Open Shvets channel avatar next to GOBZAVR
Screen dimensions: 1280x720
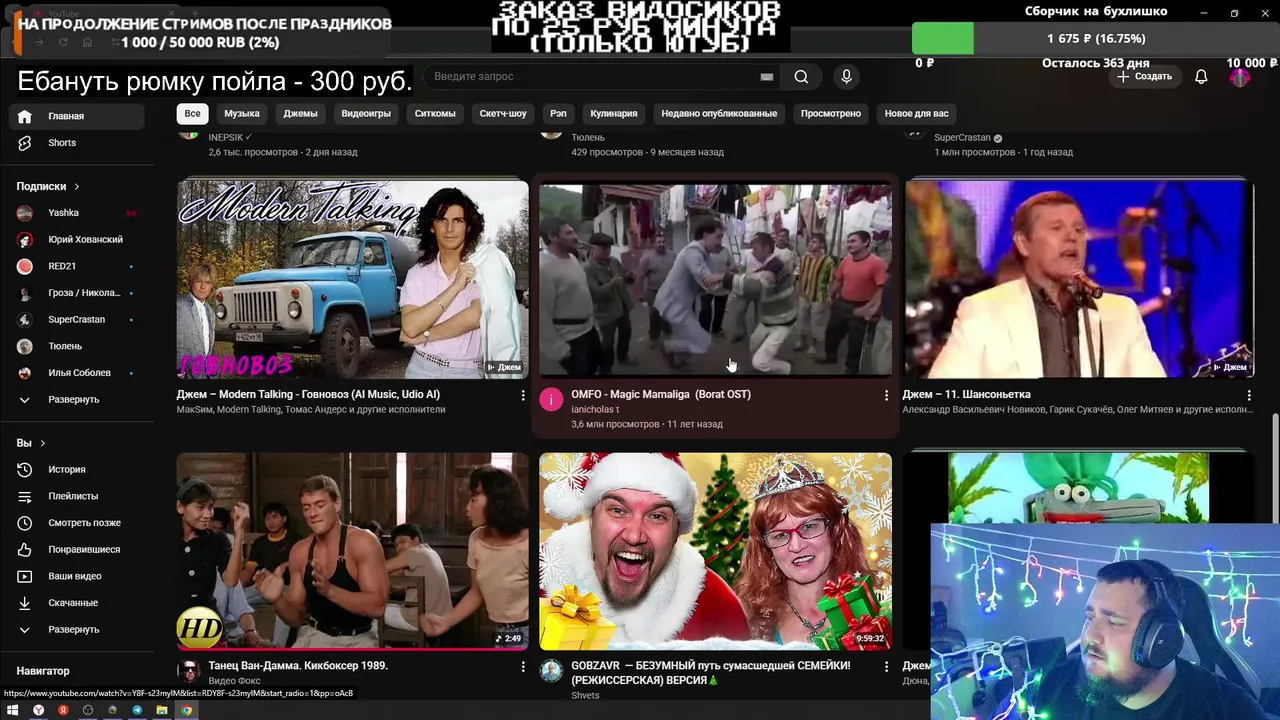coord(551,670)
